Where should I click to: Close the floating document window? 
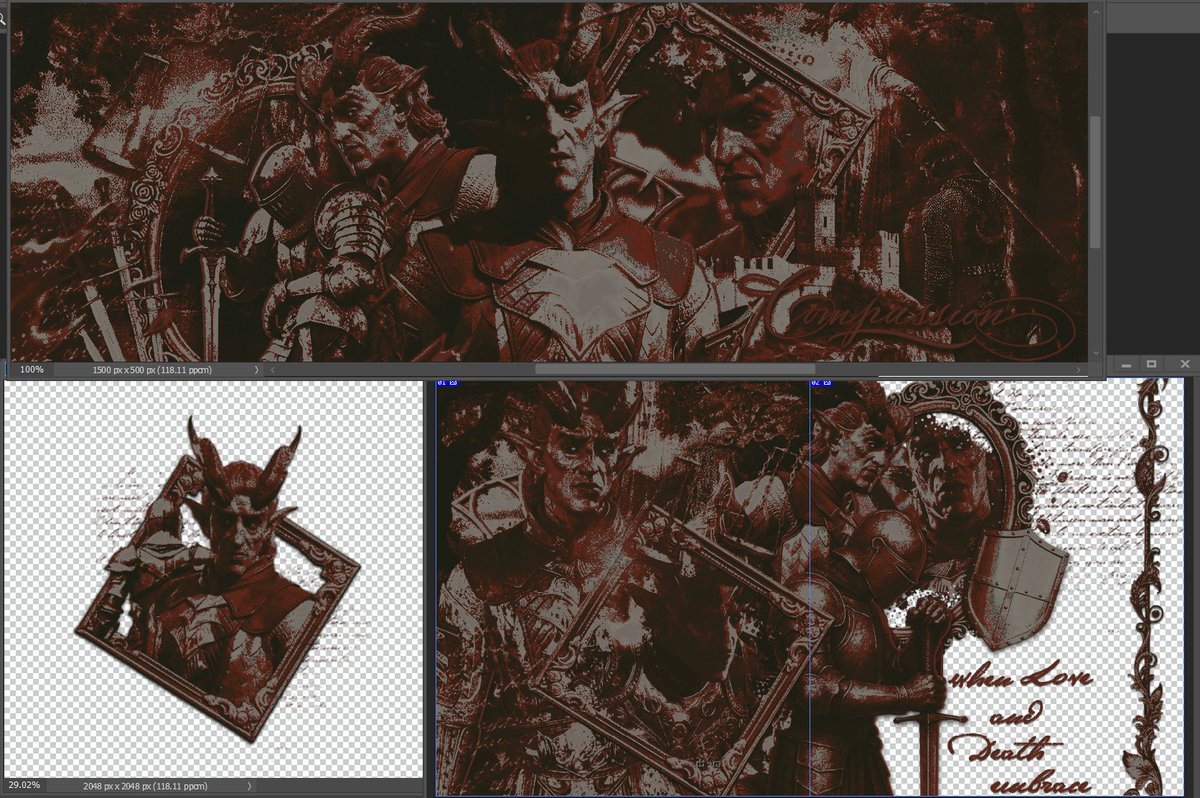click(x=1185, y=364)
